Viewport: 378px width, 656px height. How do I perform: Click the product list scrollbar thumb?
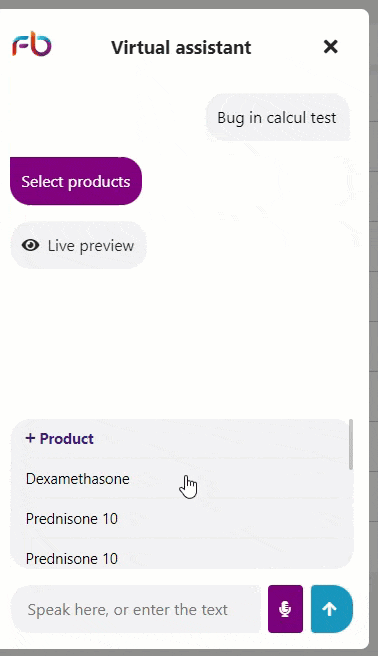[350, 444]
